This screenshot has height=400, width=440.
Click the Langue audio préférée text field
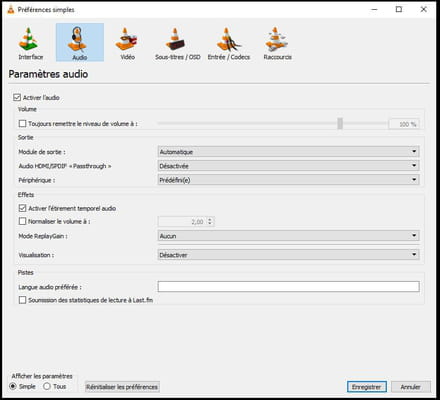[288, 287]
